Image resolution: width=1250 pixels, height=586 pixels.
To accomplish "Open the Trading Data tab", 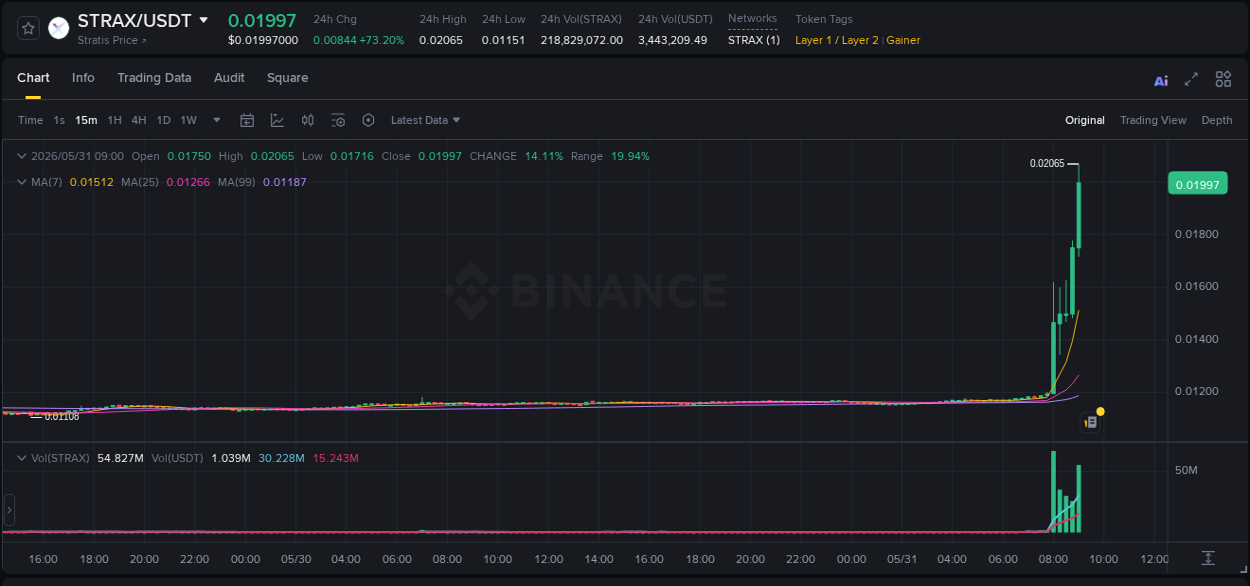I will [154, 78].
